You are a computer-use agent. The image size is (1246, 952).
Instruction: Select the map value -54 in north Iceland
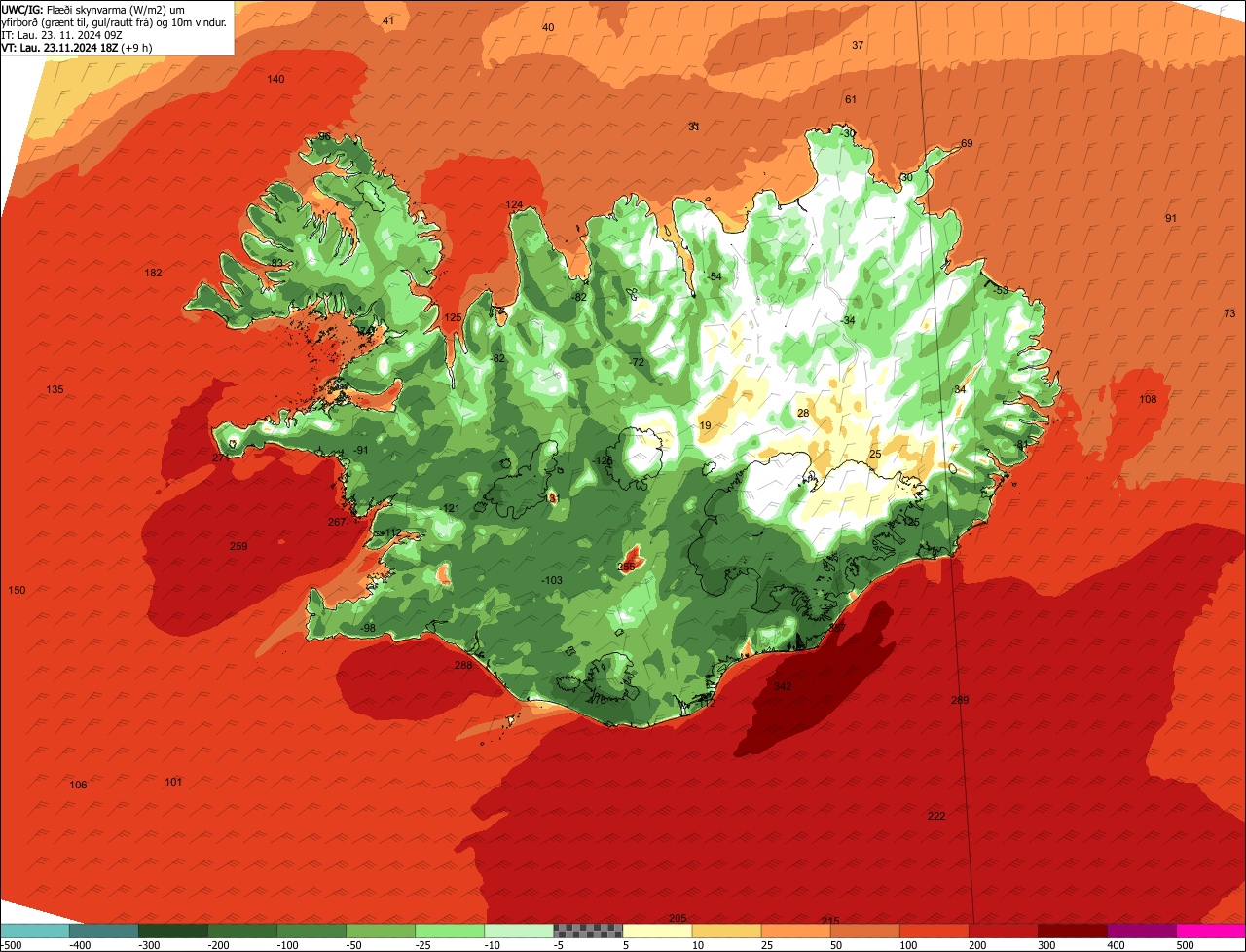coord(715,276)
